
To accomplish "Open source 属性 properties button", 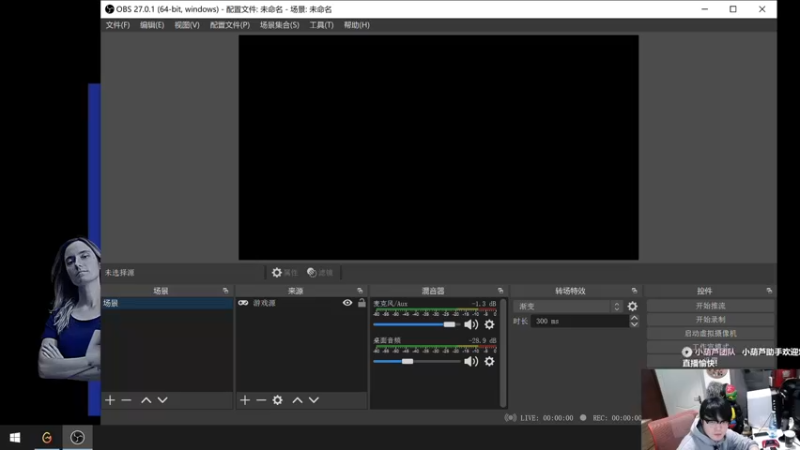I will click(x=285, y=272).
